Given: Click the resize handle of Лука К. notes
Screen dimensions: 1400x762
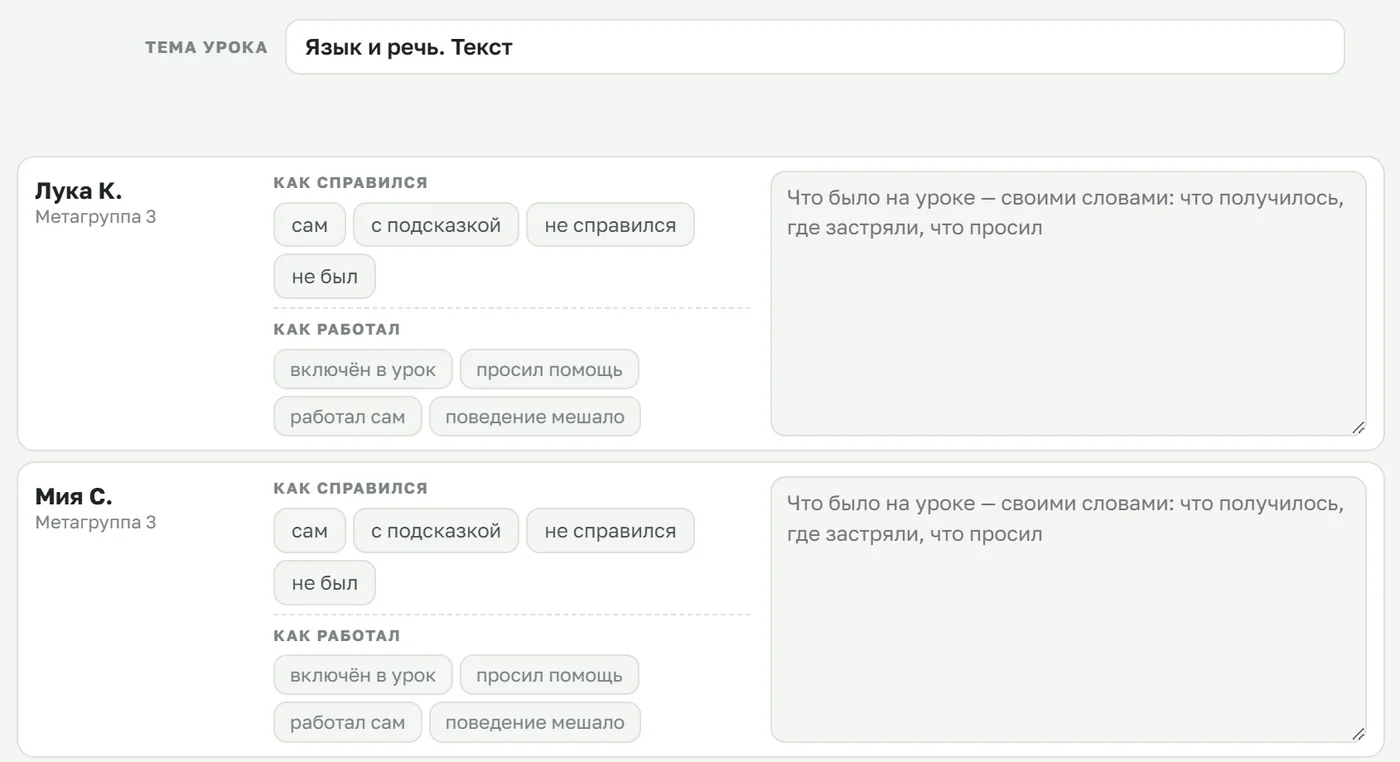Looking at the screenshot, I should click(1358, 428).
